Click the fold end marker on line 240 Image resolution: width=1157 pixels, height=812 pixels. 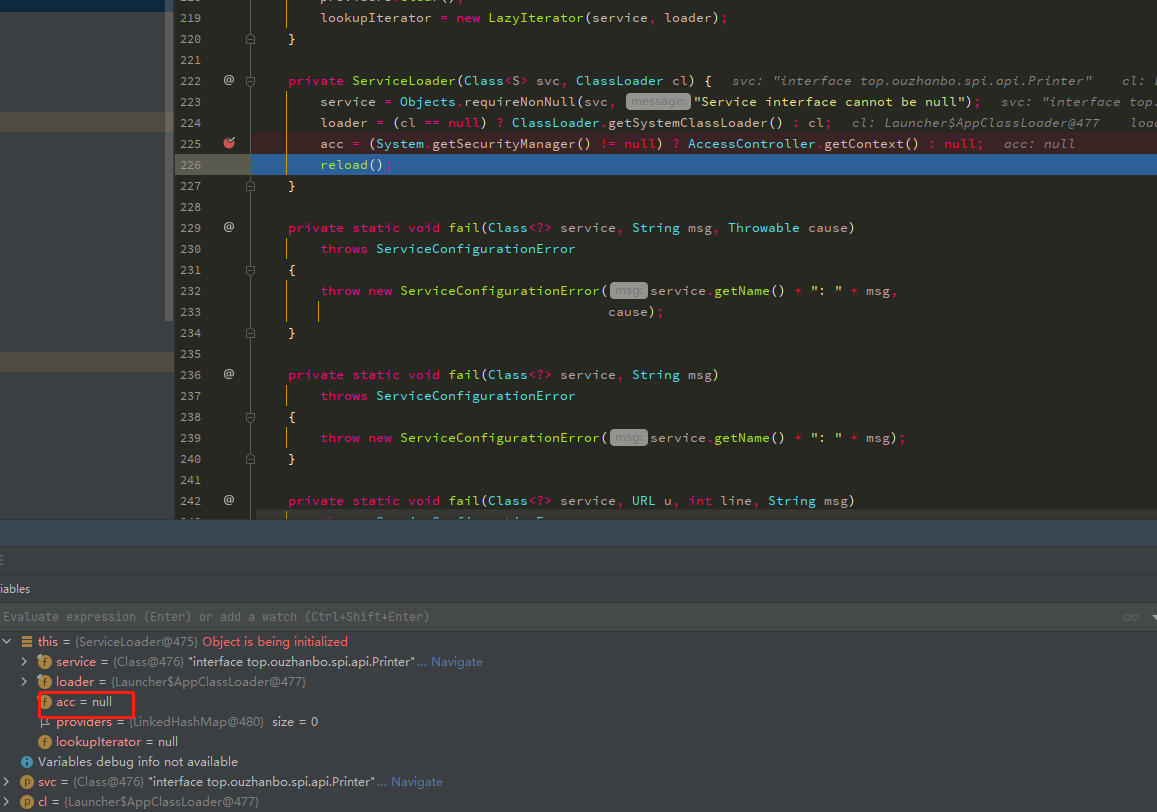pyautogui.click(x=250, y=459)
